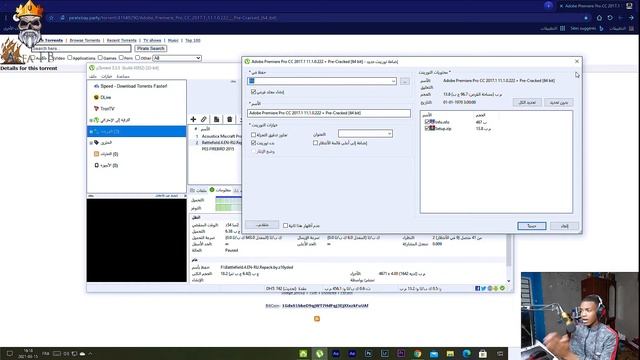The height and width of the screenshot is (360, 640).
Task: Expand the Torrents (3) sidebar node
Action: 91,132
